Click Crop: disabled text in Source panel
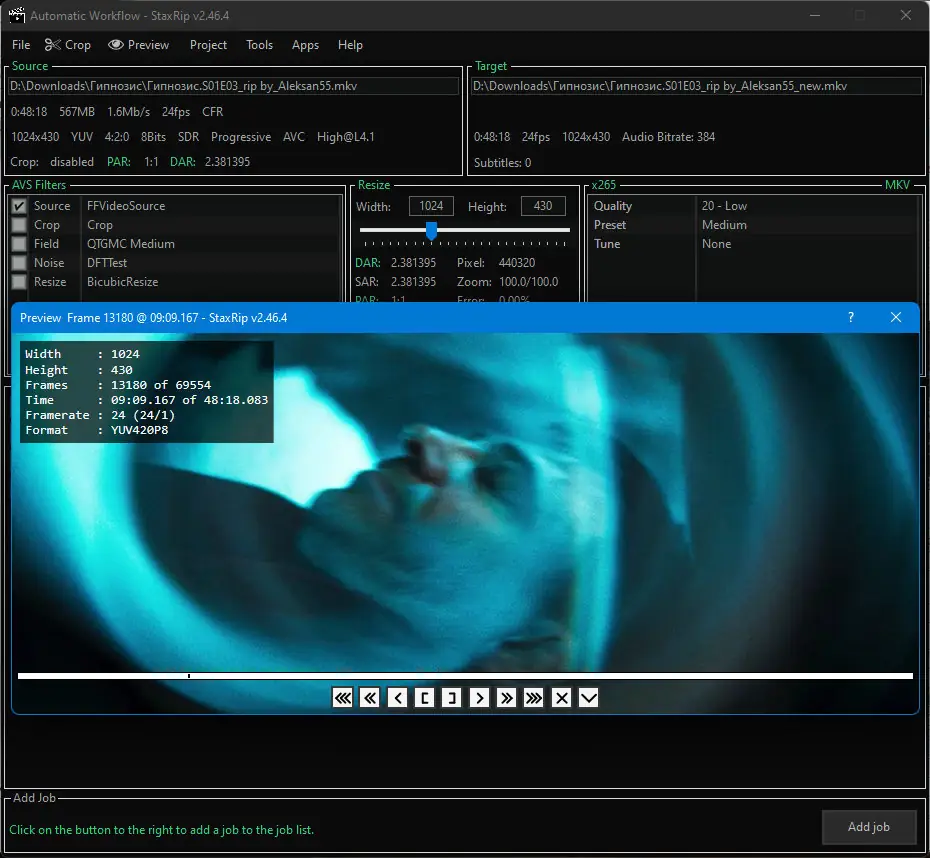 [x=52, y=162]
